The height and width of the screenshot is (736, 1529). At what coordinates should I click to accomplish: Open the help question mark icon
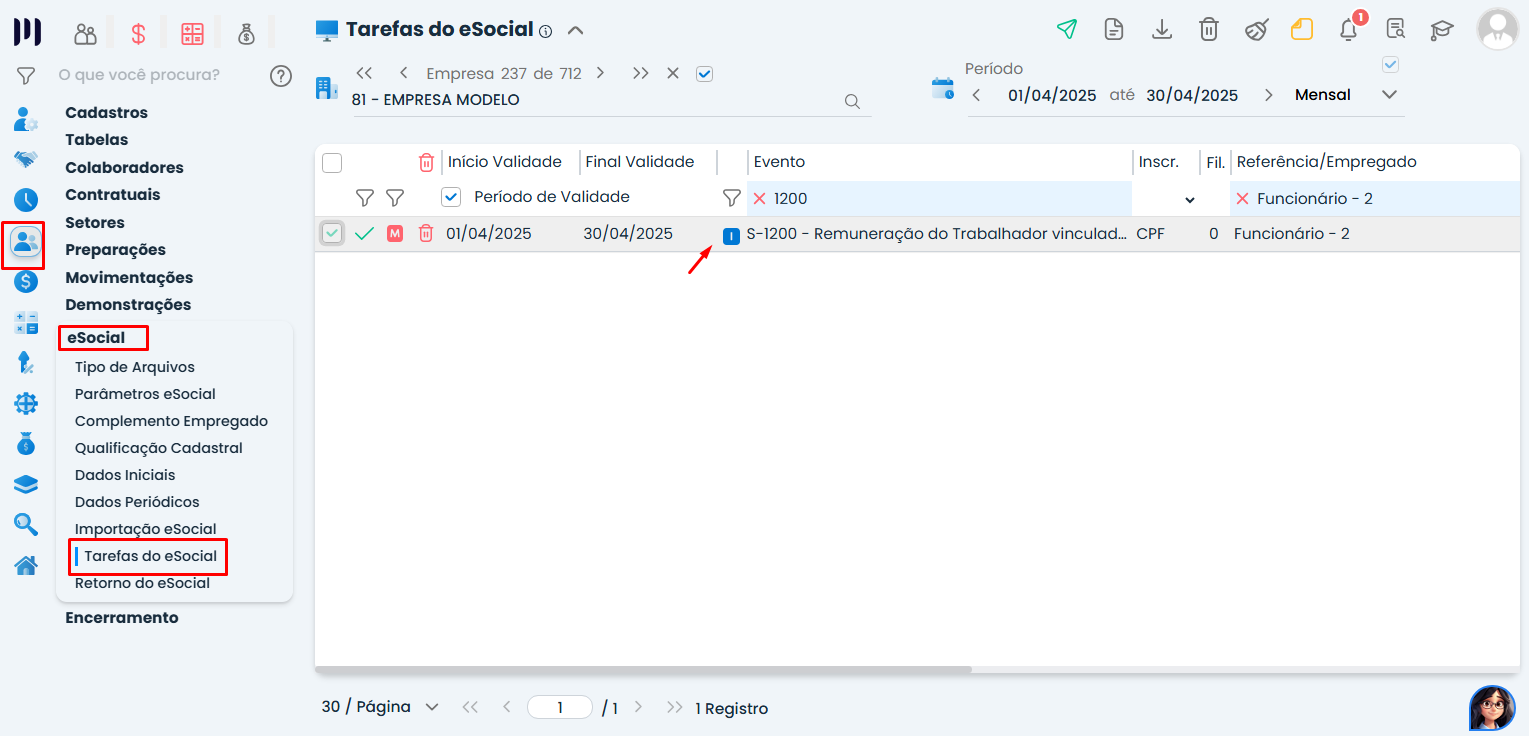[x=281, y=75]
